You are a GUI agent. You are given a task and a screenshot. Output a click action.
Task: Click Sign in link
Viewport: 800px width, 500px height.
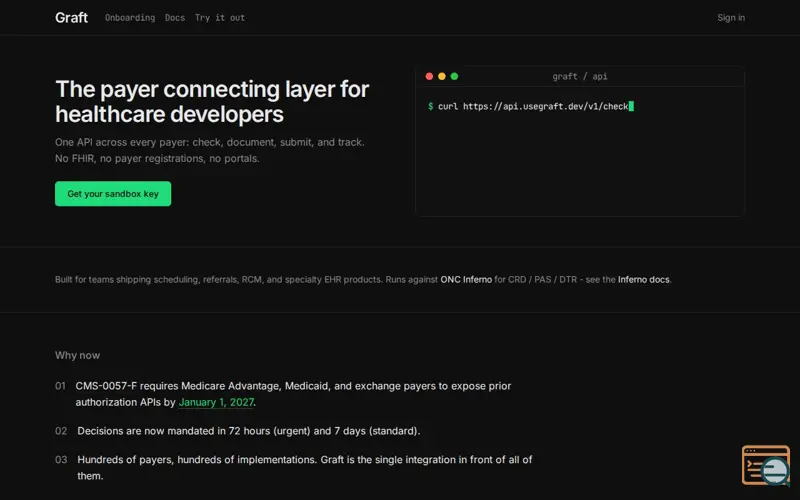click(x=731, y=18)
